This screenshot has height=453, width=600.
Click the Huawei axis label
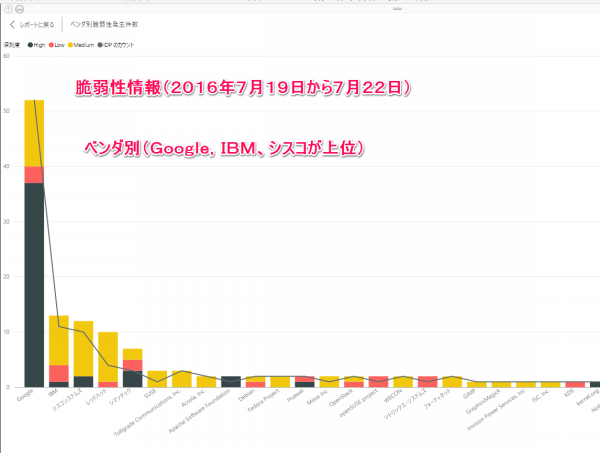coord(295,396)
